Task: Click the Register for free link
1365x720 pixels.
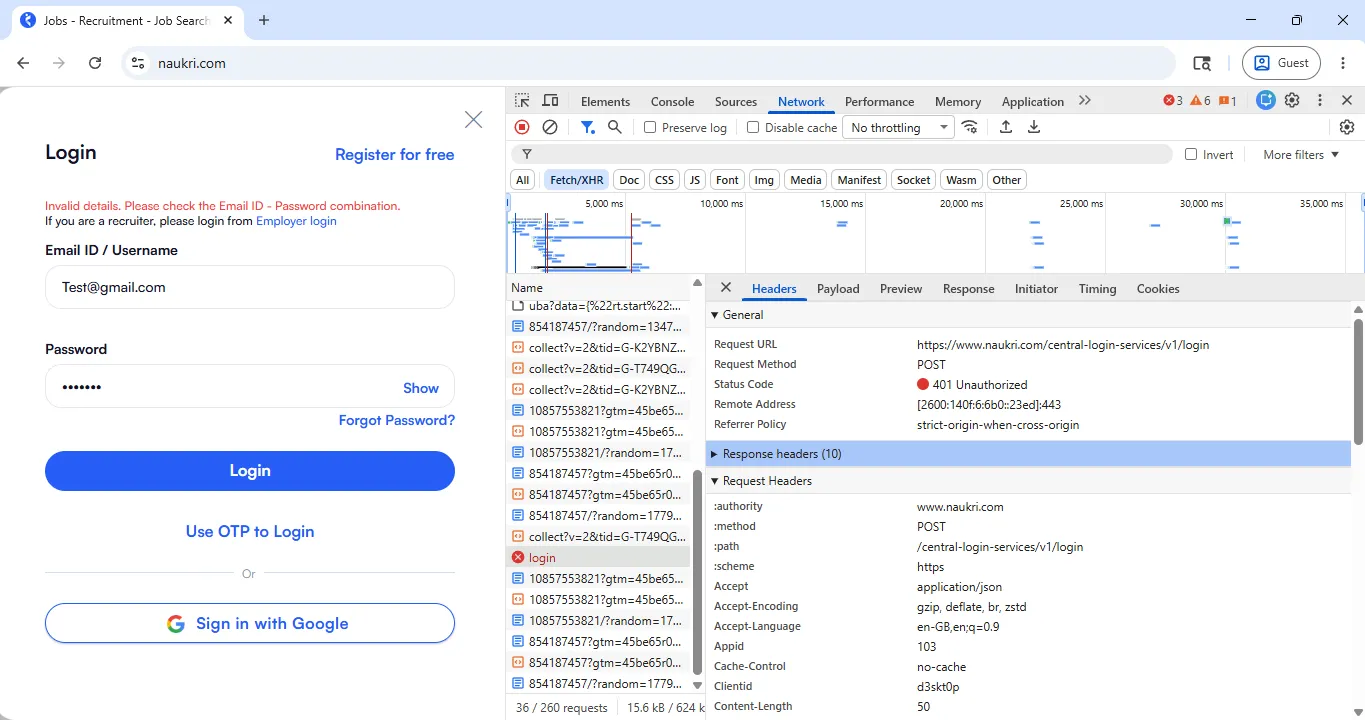Action: (395, 155)
